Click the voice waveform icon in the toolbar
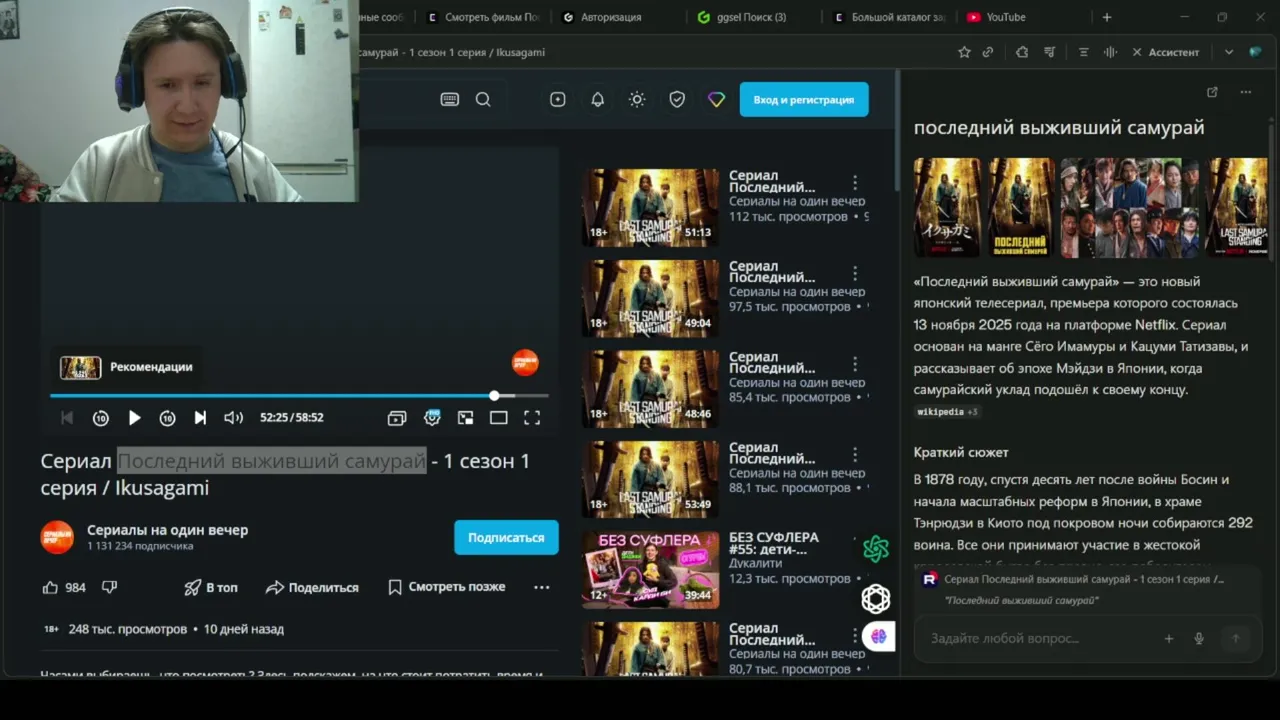This screenshot has width=1280, height=720. 1109,52
